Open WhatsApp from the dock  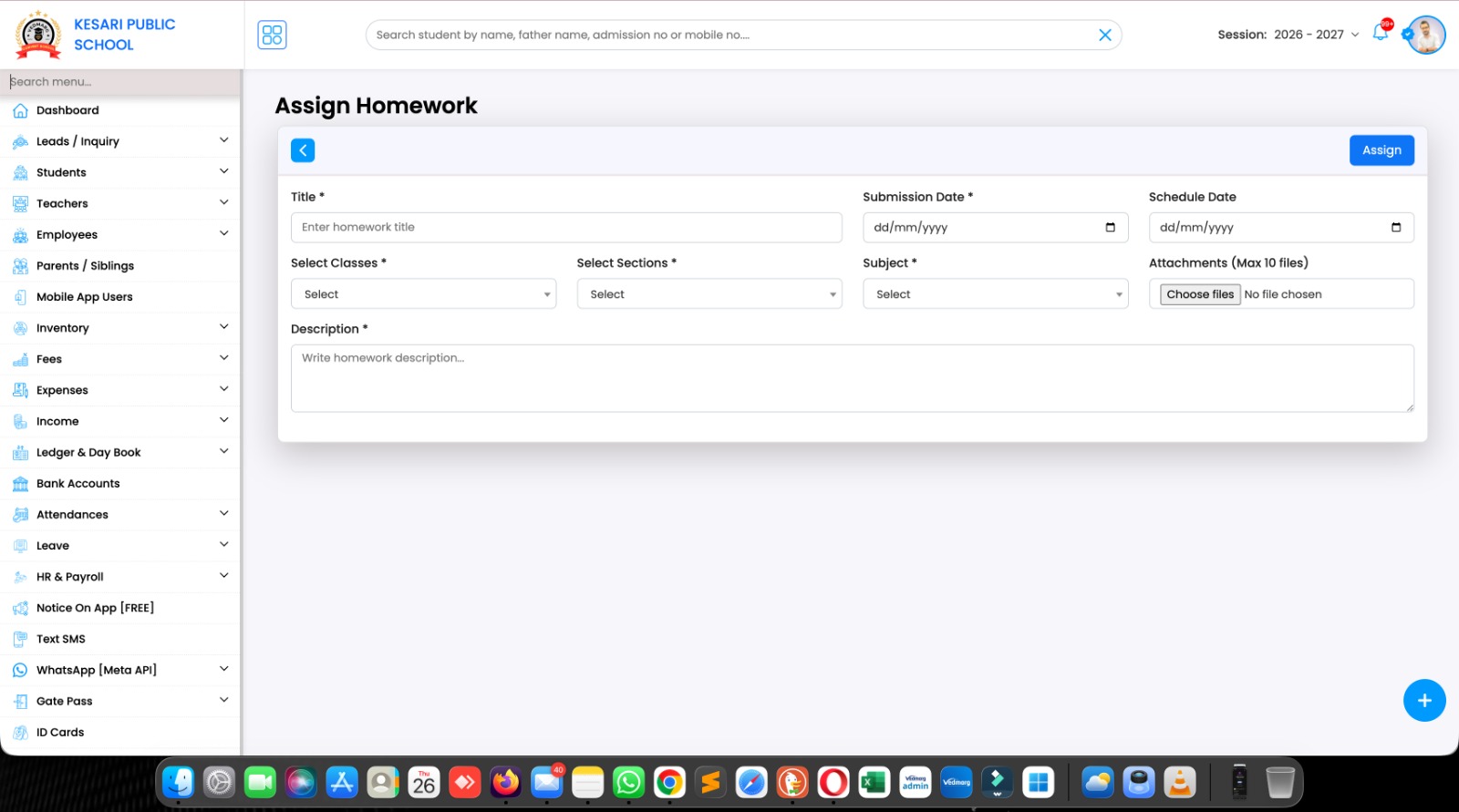click(x=628, y=782)
